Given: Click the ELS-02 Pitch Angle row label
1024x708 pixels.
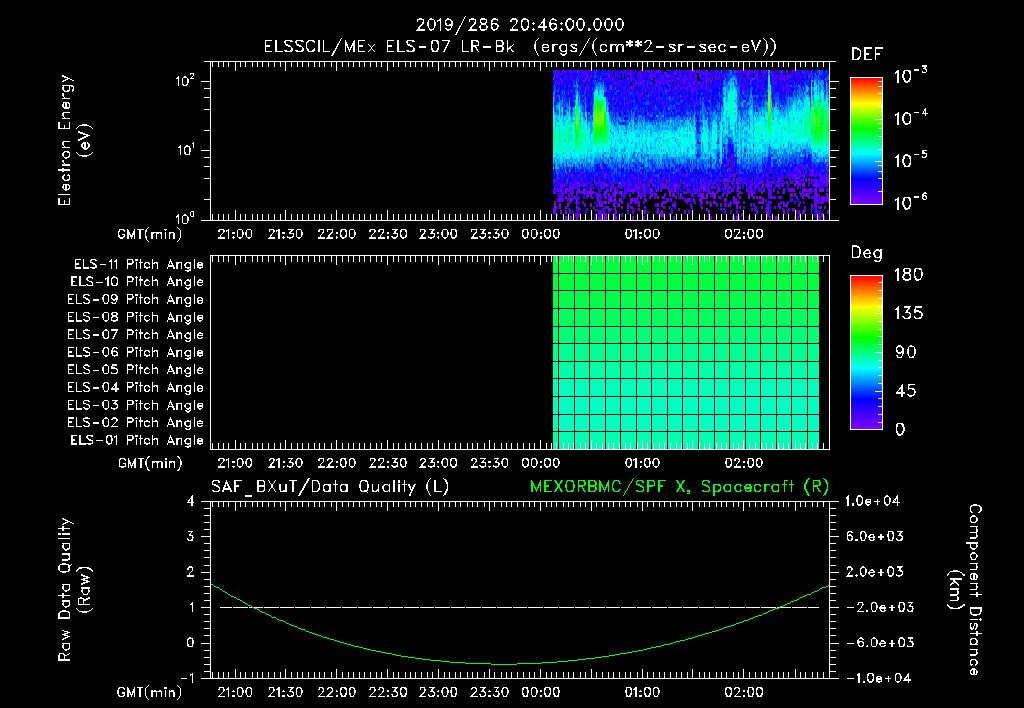Looking at the screenshot, I should [x=135, y=423].
